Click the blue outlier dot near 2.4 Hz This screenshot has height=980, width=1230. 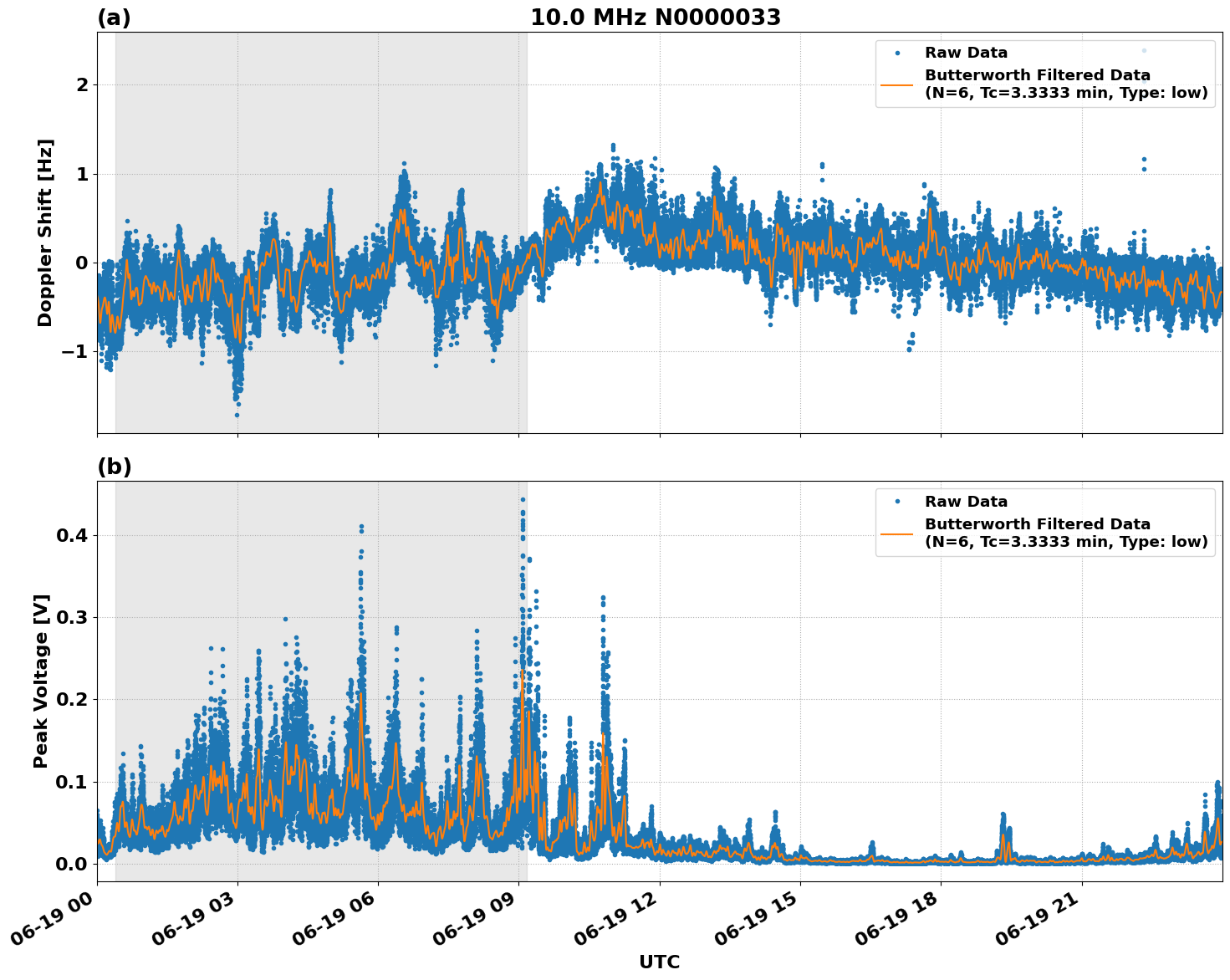pos(1142,50)
